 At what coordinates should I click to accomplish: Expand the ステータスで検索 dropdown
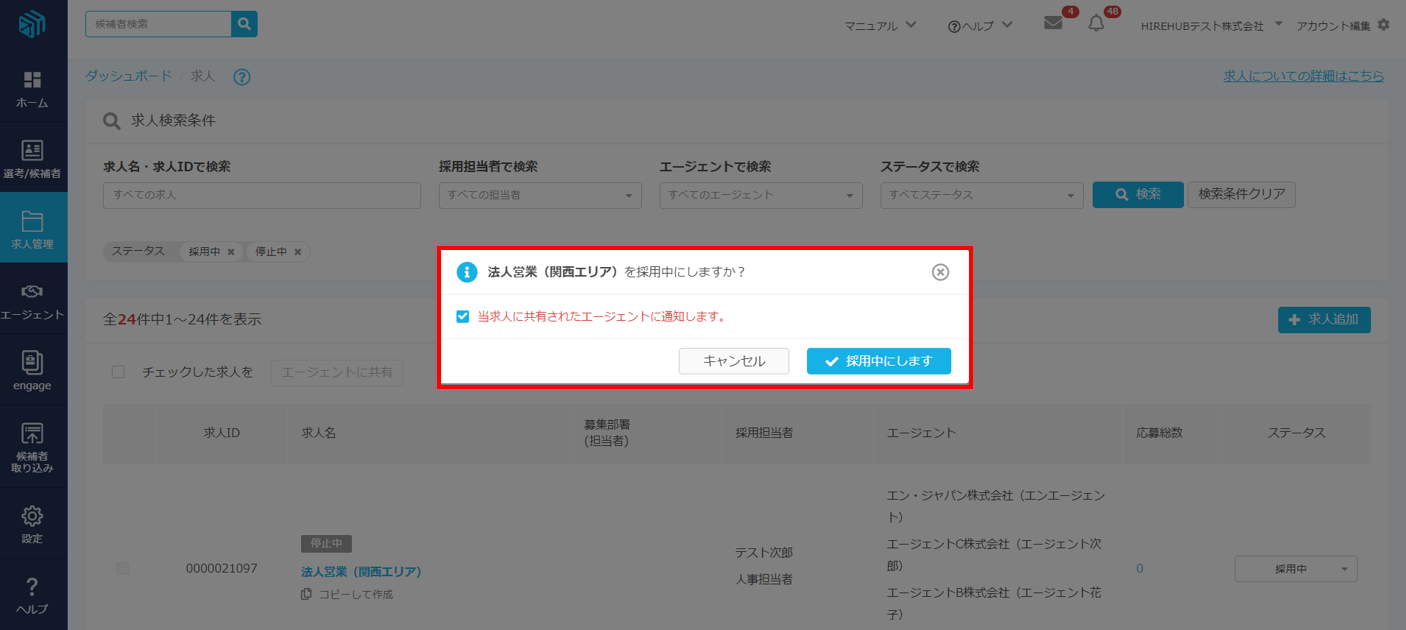pyautogui.click(x=981, y=196)
